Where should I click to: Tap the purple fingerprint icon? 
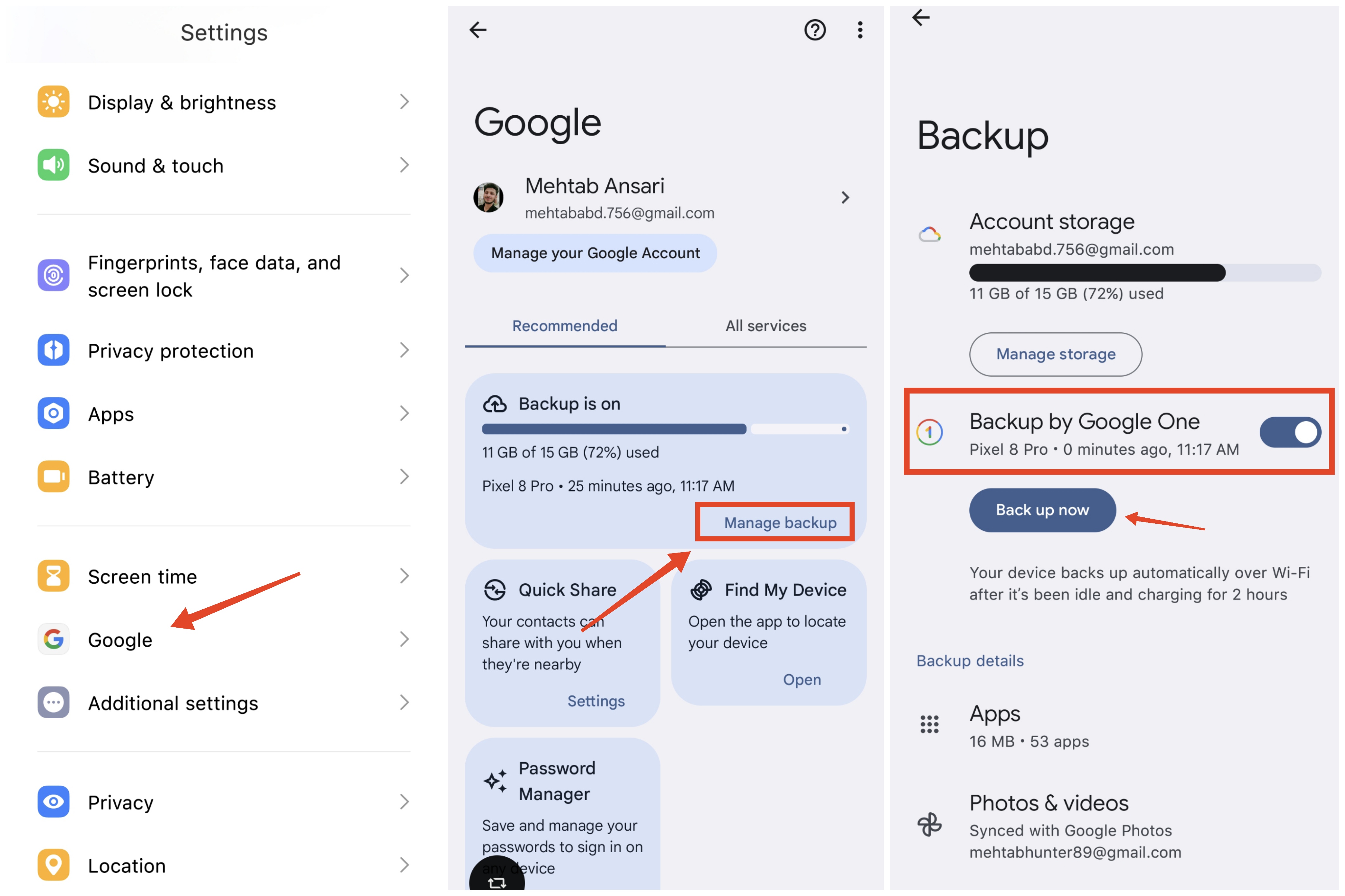coord(53,275)
